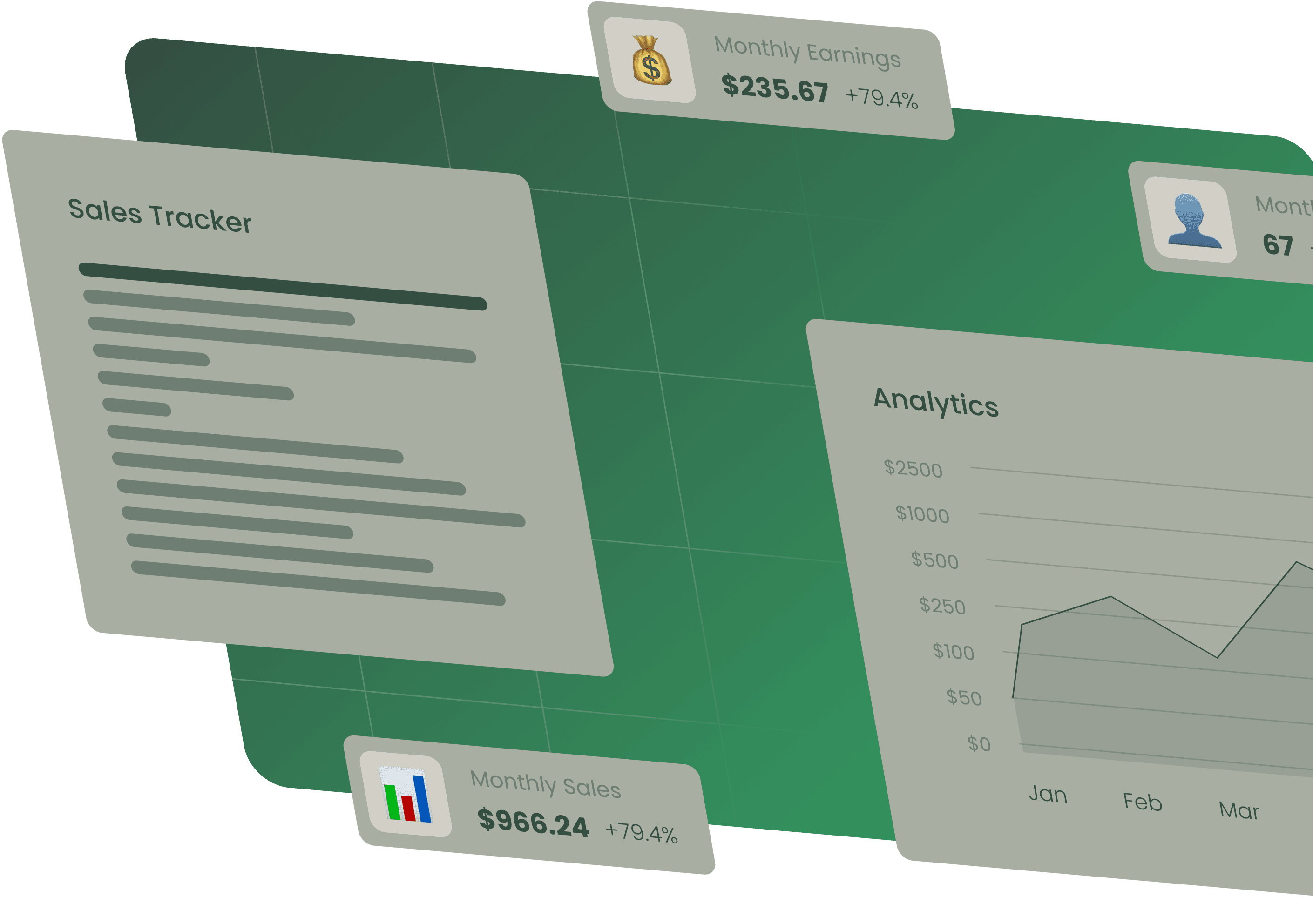Click the $0 axis label
Image resolution: width=1313 pixels, height=924 pixels.
pyautogui.click(x=979, y=743)
